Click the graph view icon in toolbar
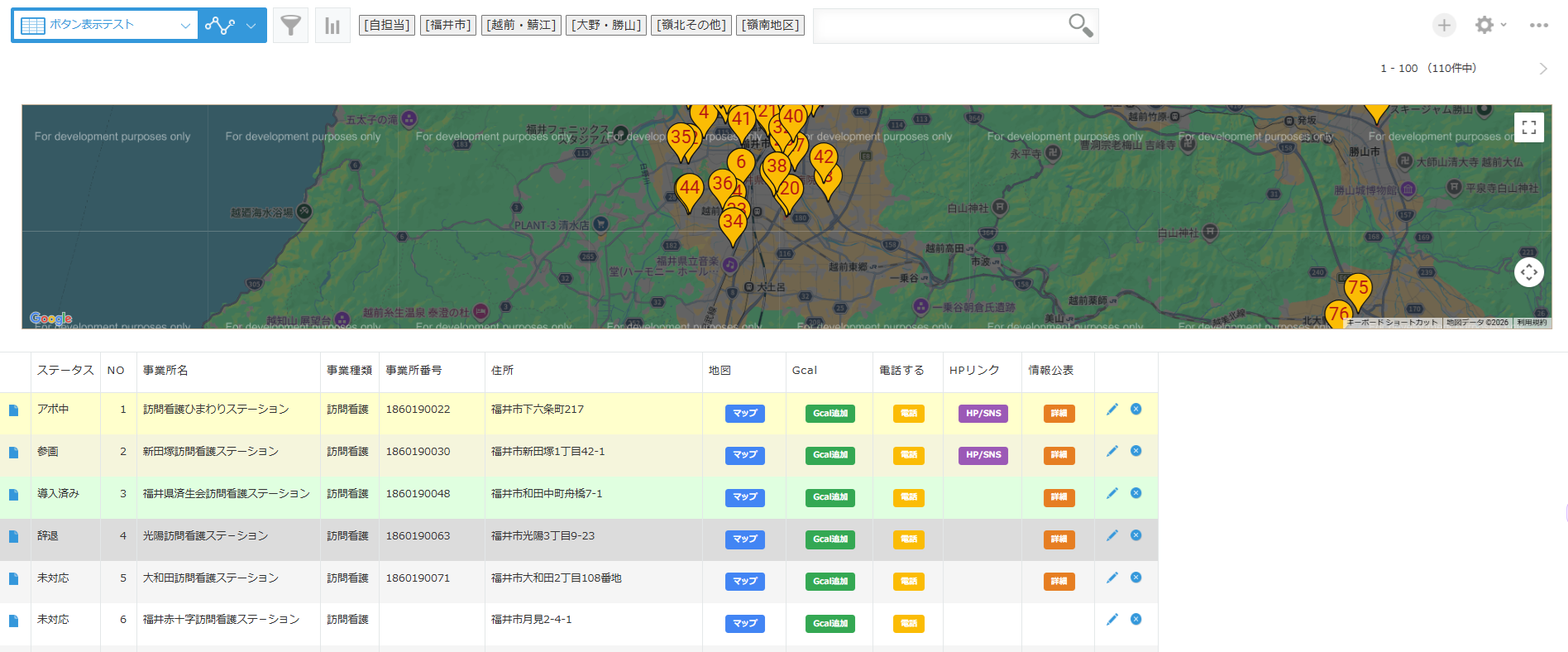The height and width of the screenshot is (652, 1568). click(x=219, y=26)
